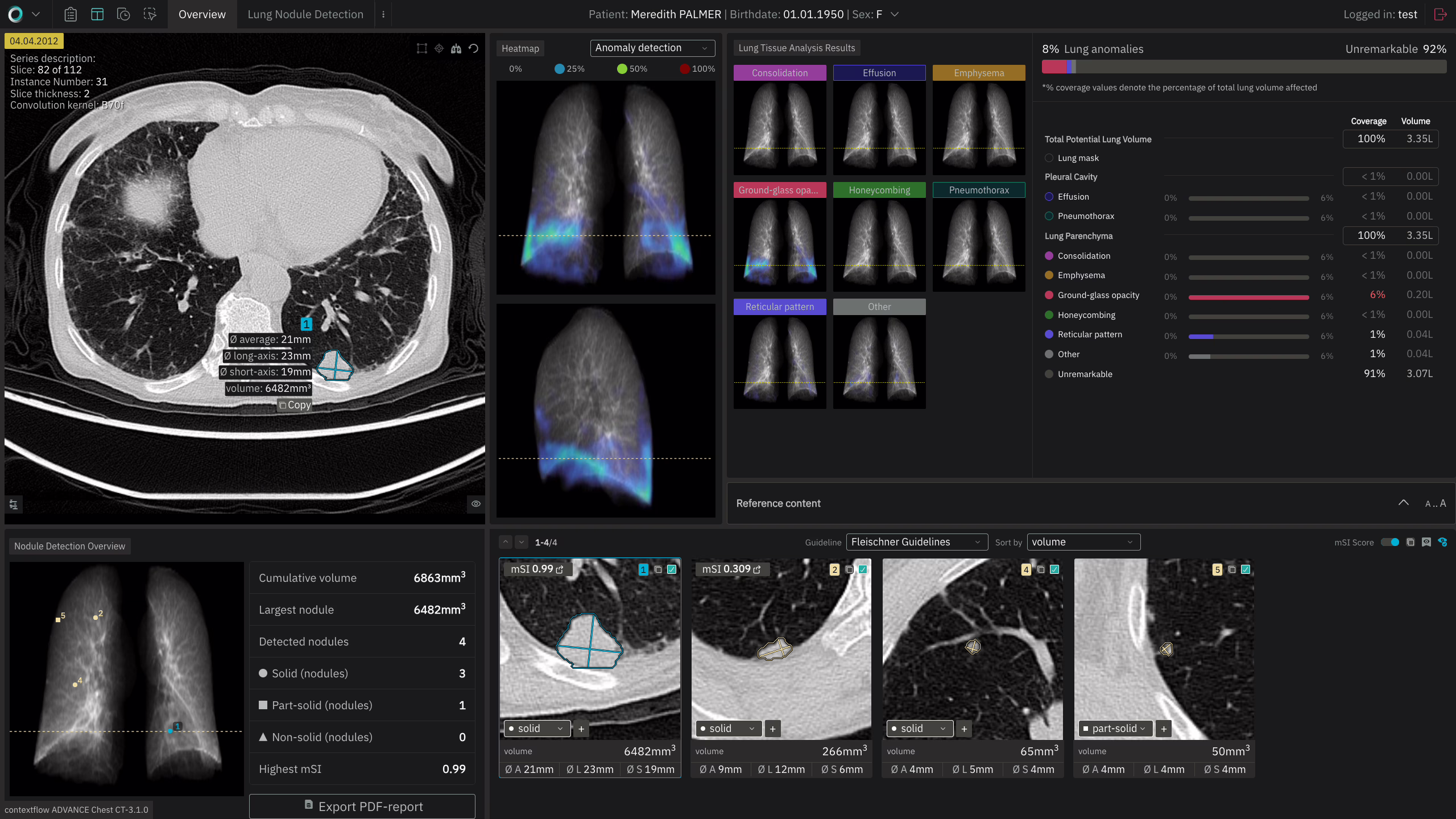Open the Anomaly detection dropdown
The height and width of the screenshot is (819, 1456).
point(652,48)
